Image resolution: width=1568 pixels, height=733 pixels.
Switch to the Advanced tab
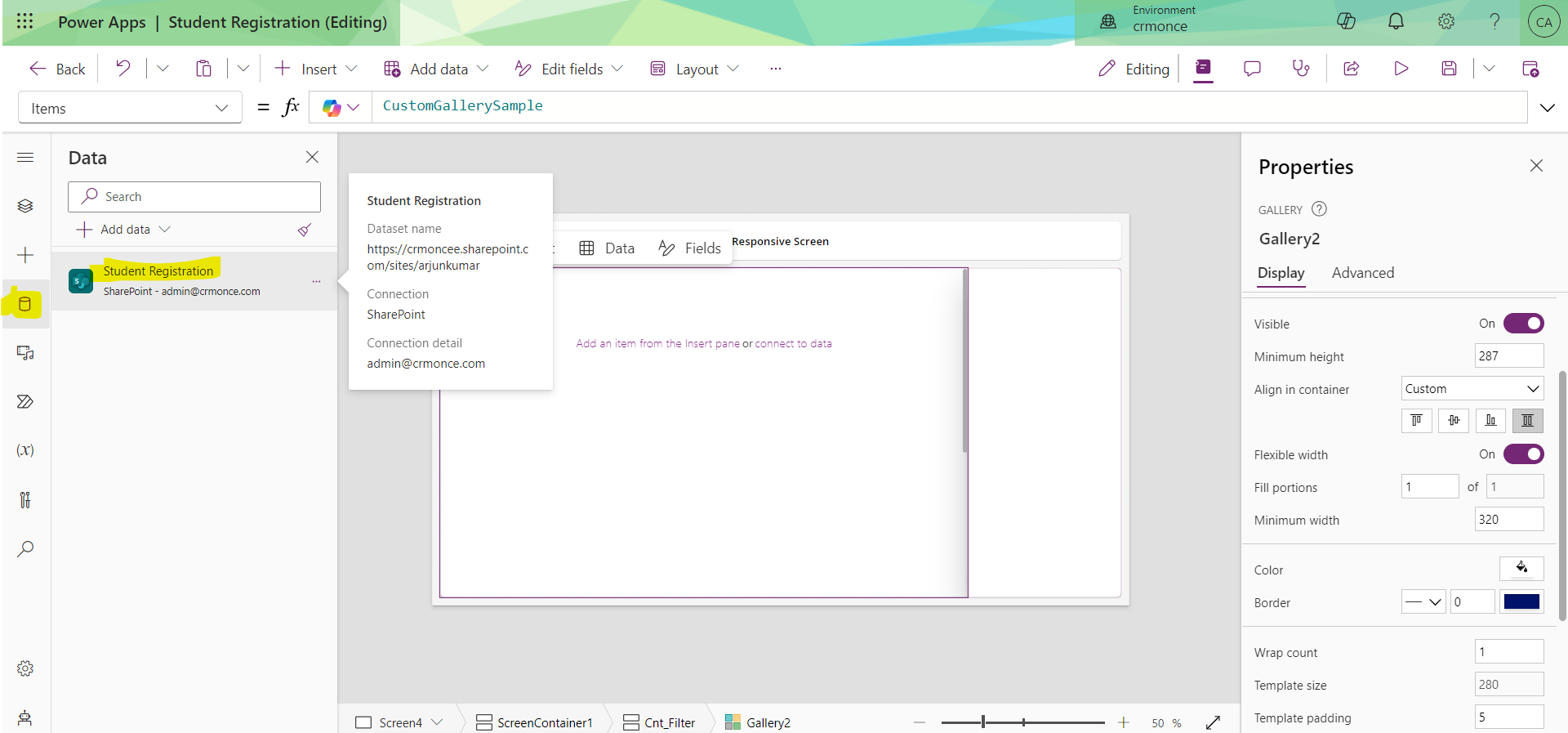(x=1363, y=273)
